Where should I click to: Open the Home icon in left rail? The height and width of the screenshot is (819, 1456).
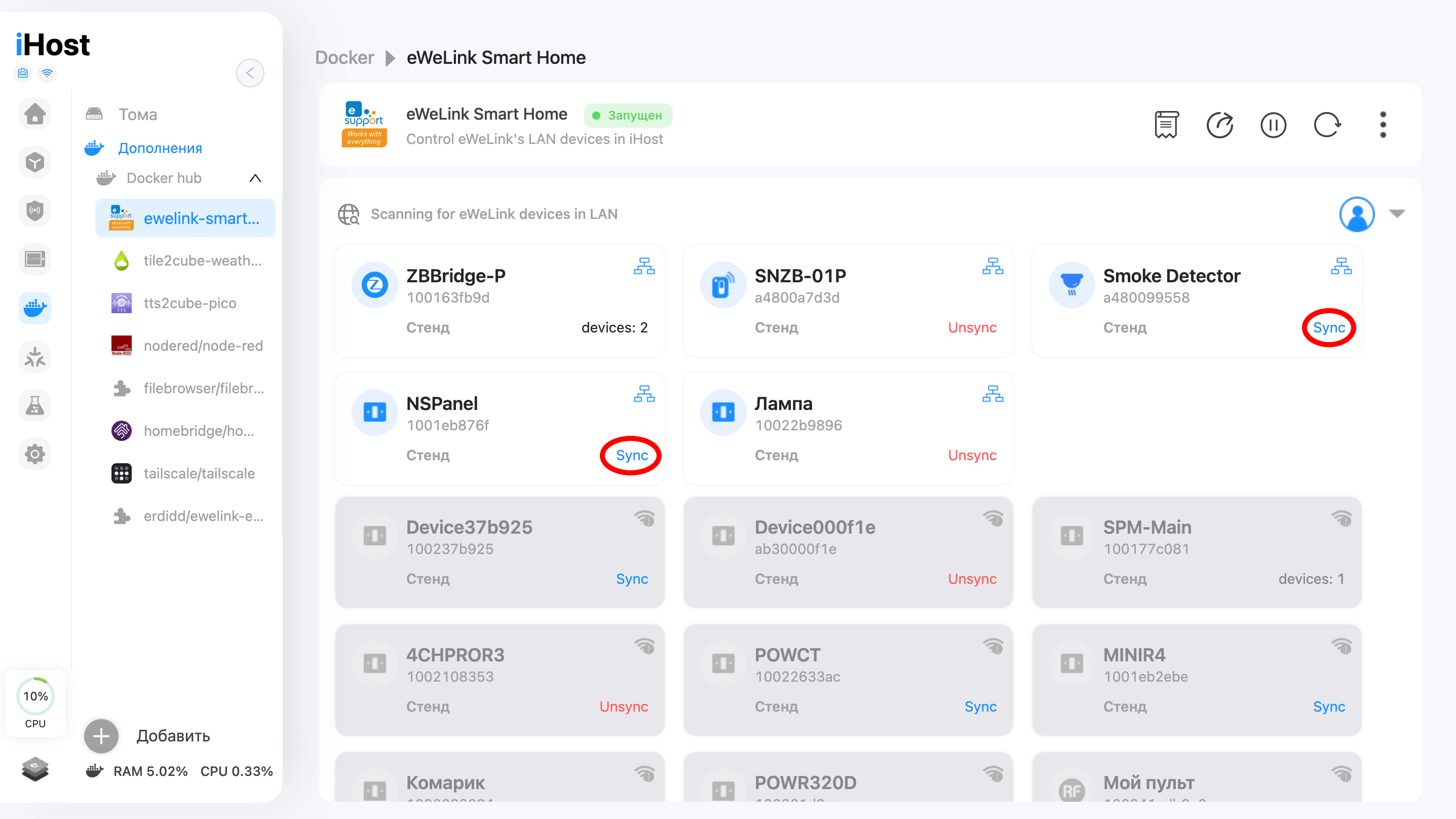[x=35, y=113]
